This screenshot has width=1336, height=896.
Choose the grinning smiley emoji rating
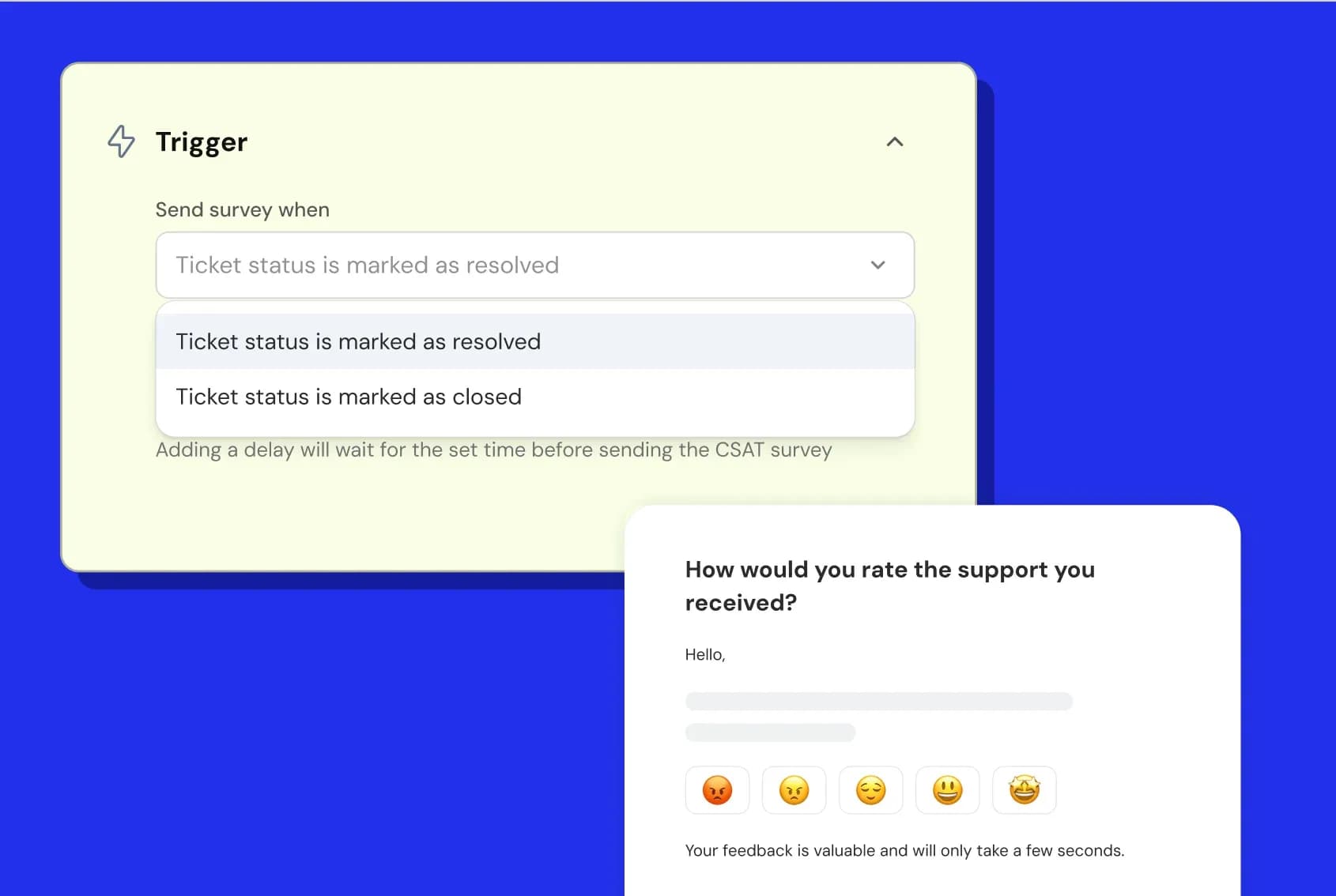coord(947,790)
